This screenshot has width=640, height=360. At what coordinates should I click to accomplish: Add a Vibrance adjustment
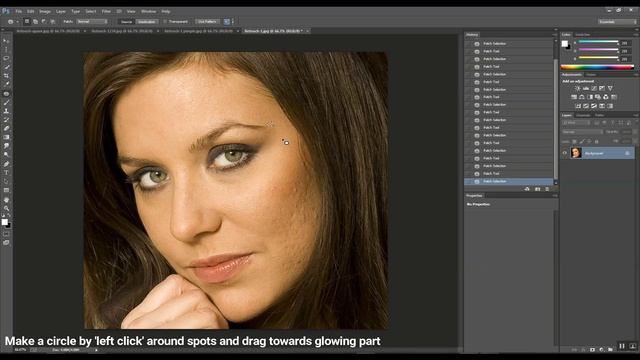[x=610, y=88]
